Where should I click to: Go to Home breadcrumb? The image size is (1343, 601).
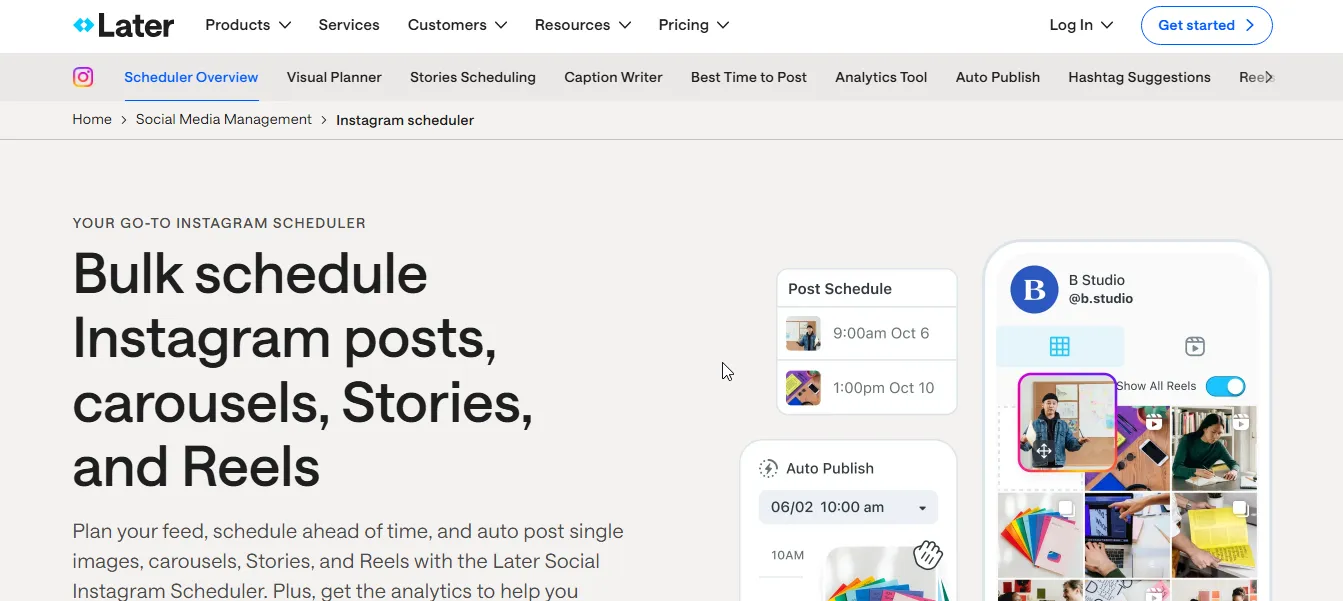coord(92,119)
